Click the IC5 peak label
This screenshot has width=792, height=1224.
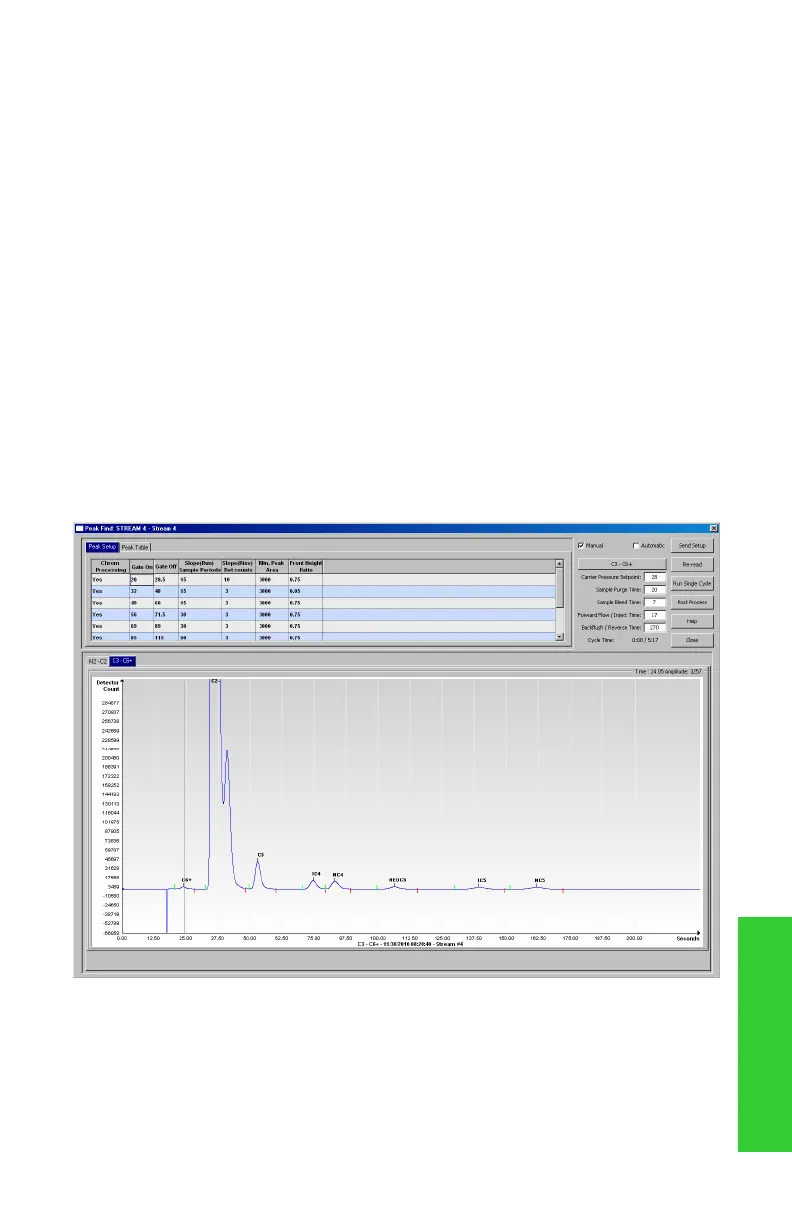(482, 880)
